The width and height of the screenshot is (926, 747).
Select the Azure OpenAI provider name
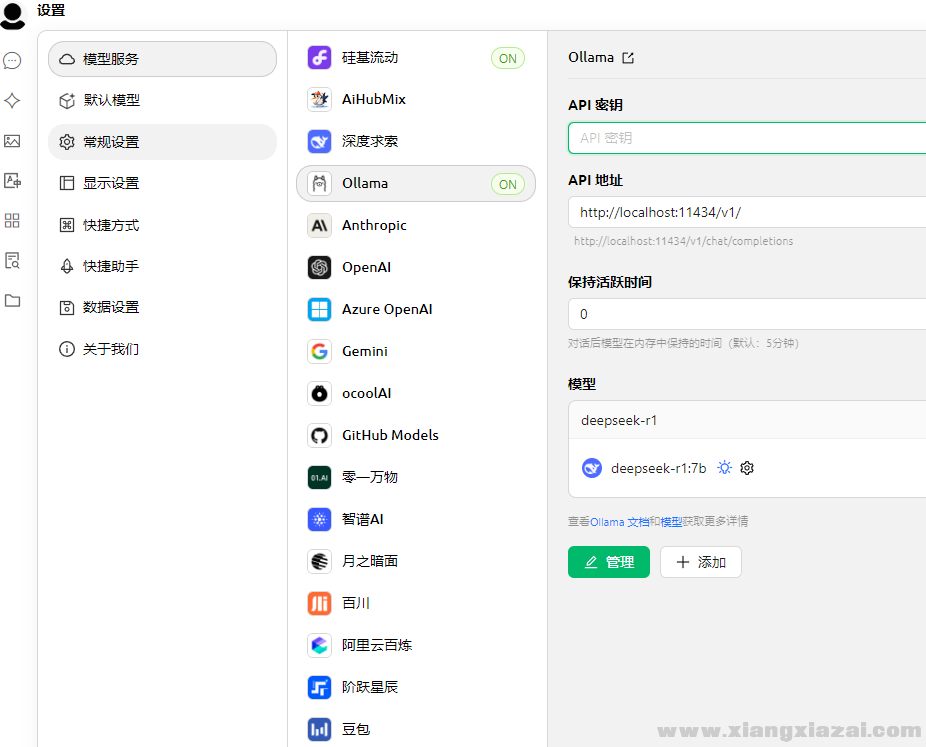(387, 309)
